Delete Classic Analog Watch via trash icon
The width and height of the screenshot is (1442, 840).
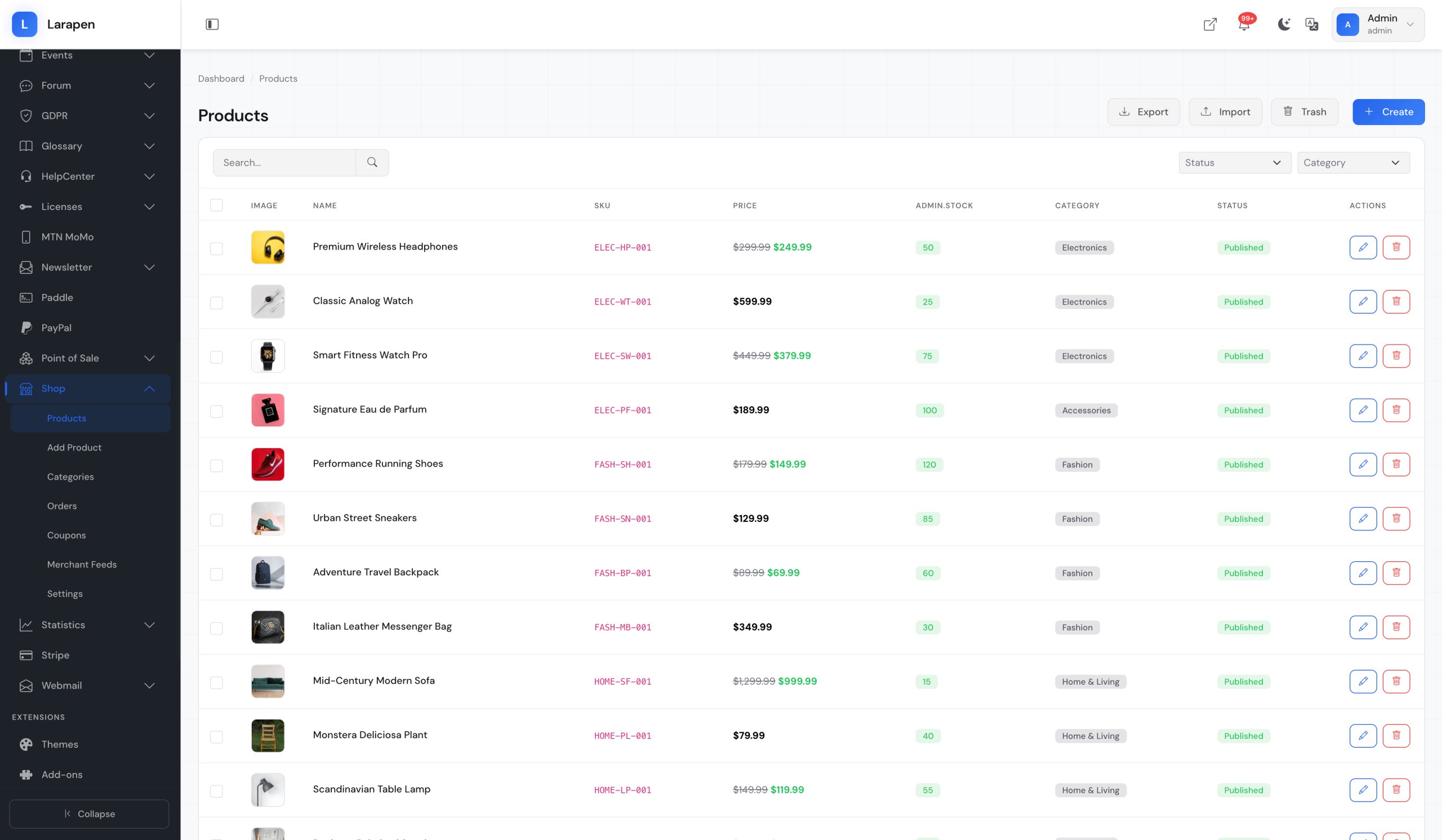pyautogui.click(x=1396, y=301)
